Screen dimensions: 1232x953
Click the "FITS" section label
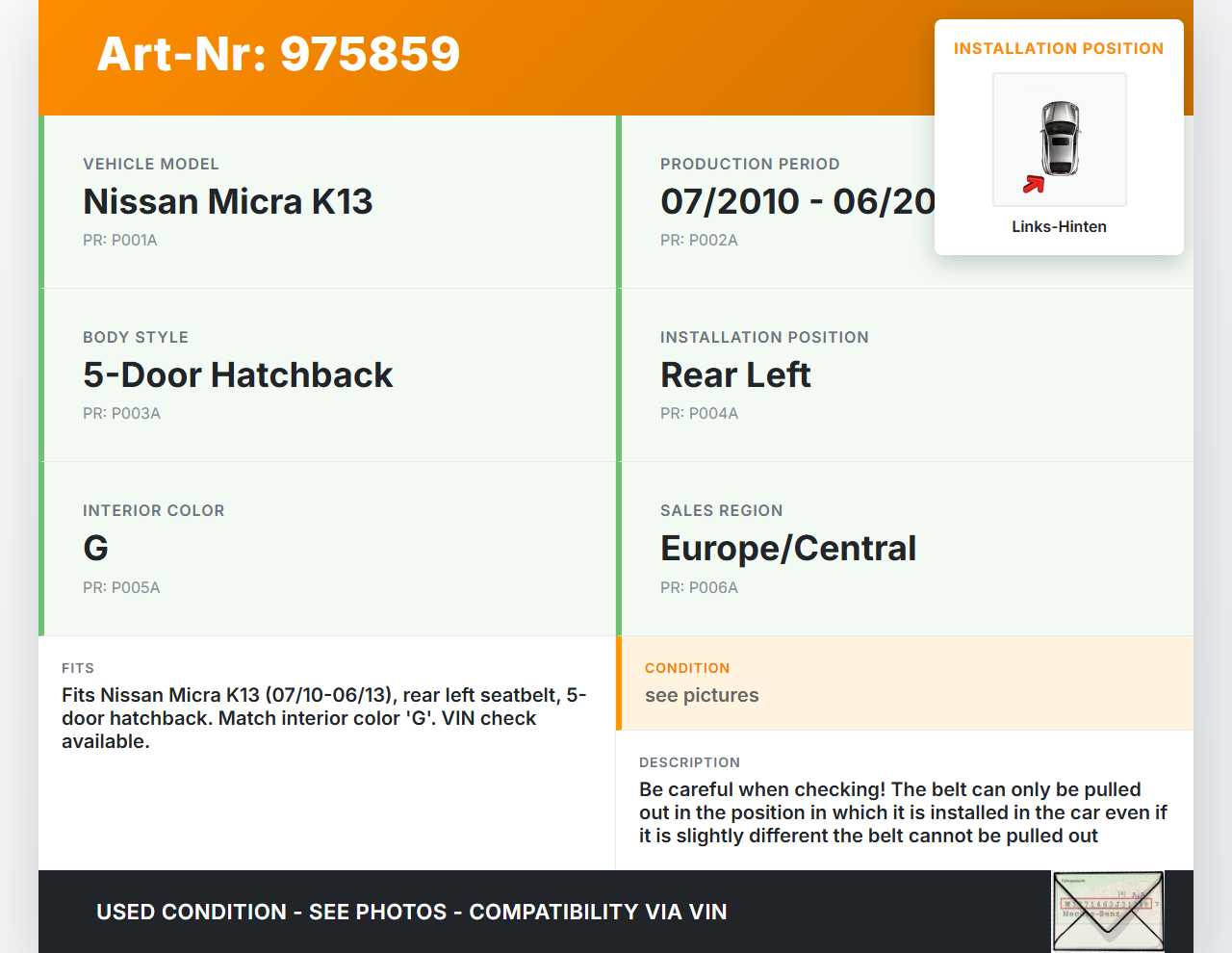click(78, 668)
